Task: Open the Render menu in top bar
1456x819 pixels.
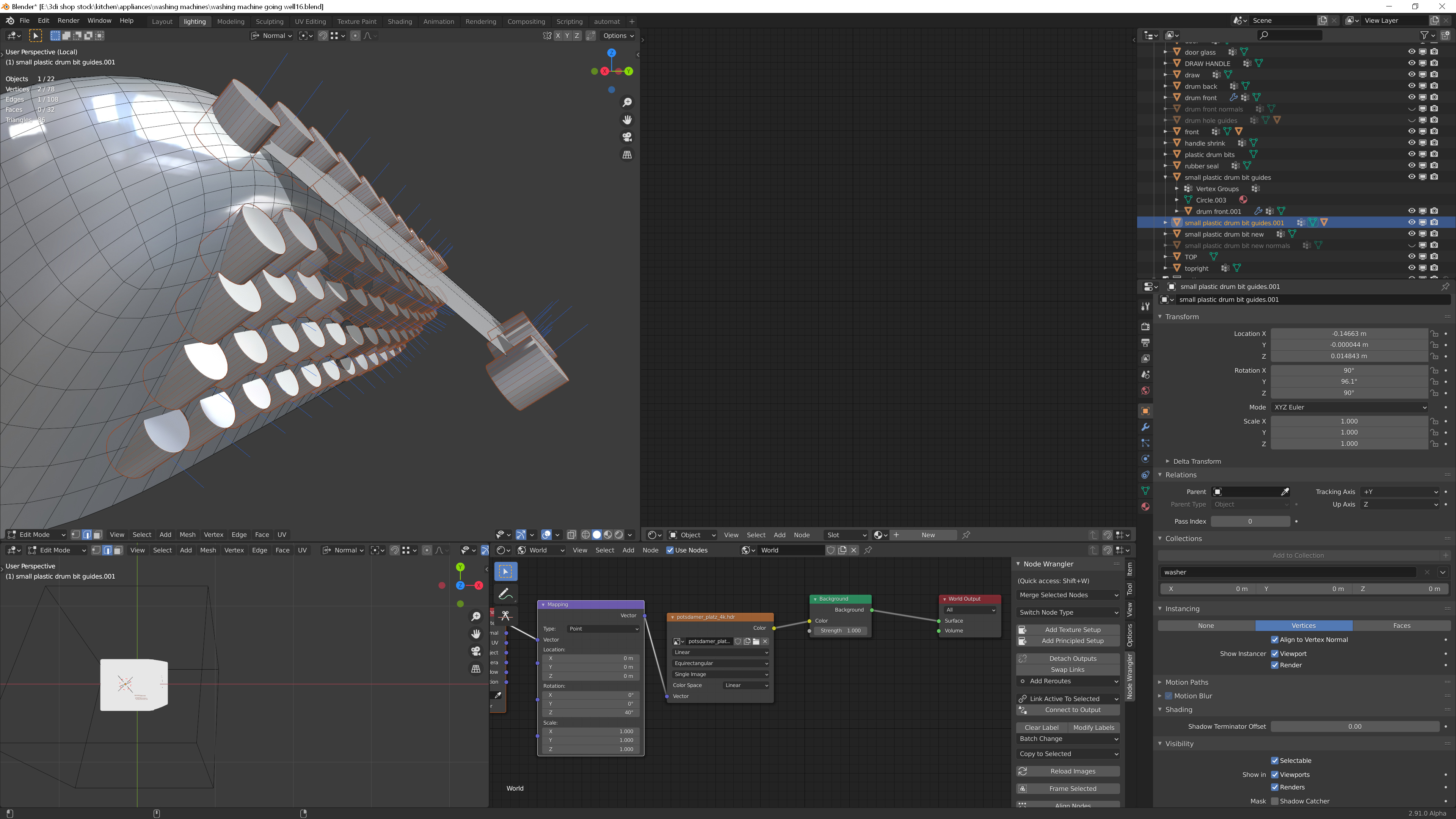Action: [68, 20]
